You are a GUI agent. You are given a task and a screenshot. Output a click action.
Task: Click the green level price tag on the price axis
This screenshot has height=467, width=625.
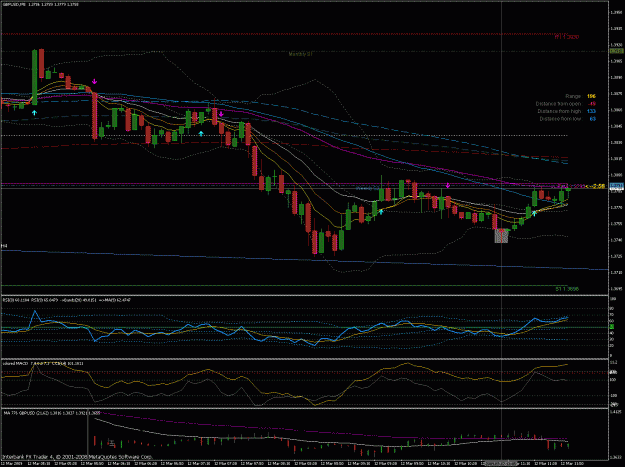pyautogui.click(x=616, y=51)
